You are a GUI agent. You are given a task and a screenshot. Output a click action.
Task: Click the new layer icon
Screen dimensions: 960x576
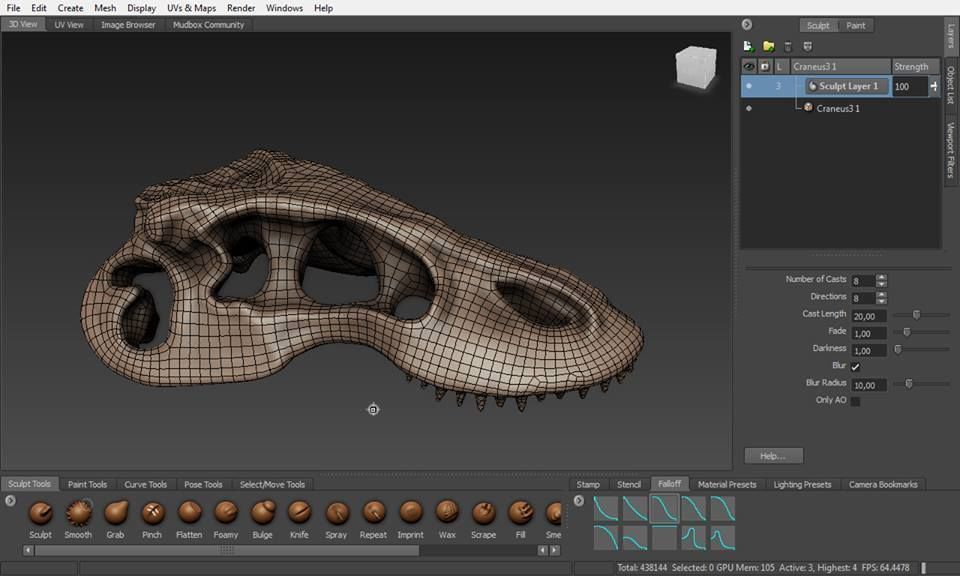coord(748,46)
